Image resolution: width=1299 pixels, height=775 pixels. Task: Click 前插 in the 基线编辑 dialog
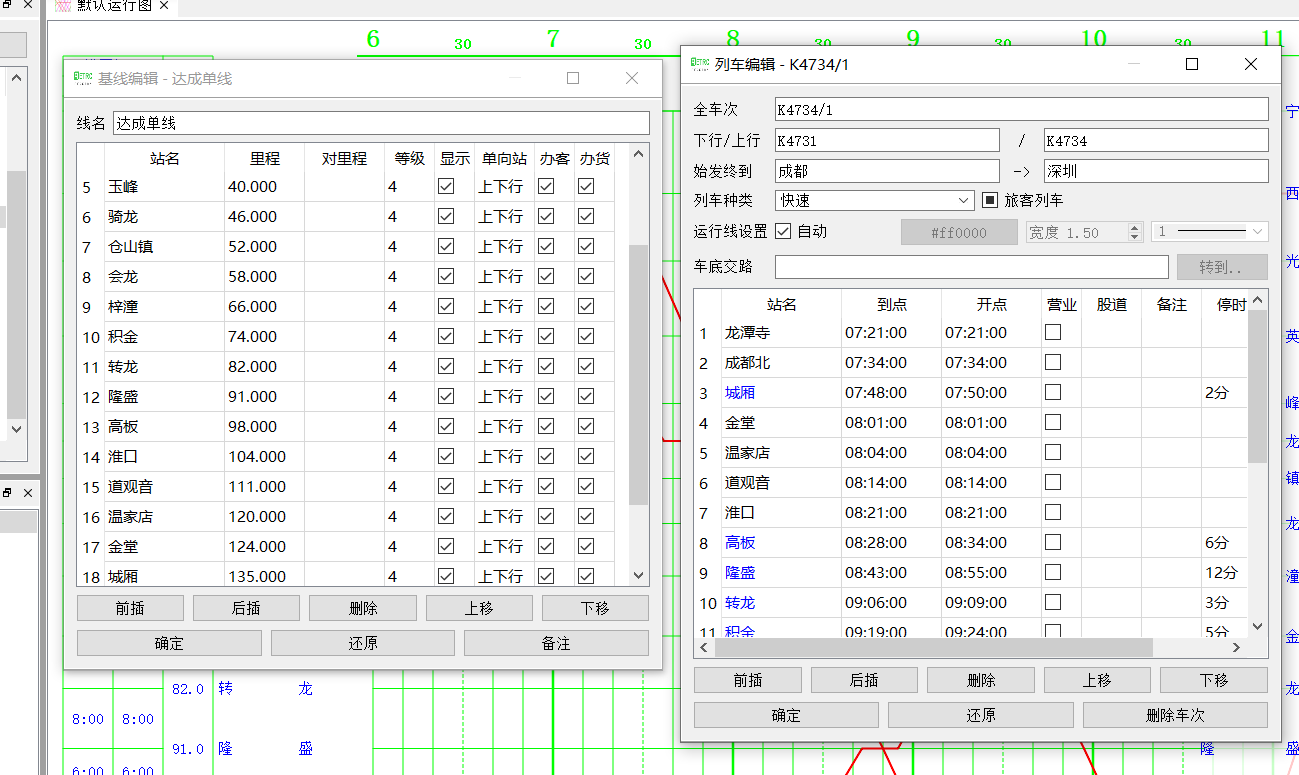[130, 608]
